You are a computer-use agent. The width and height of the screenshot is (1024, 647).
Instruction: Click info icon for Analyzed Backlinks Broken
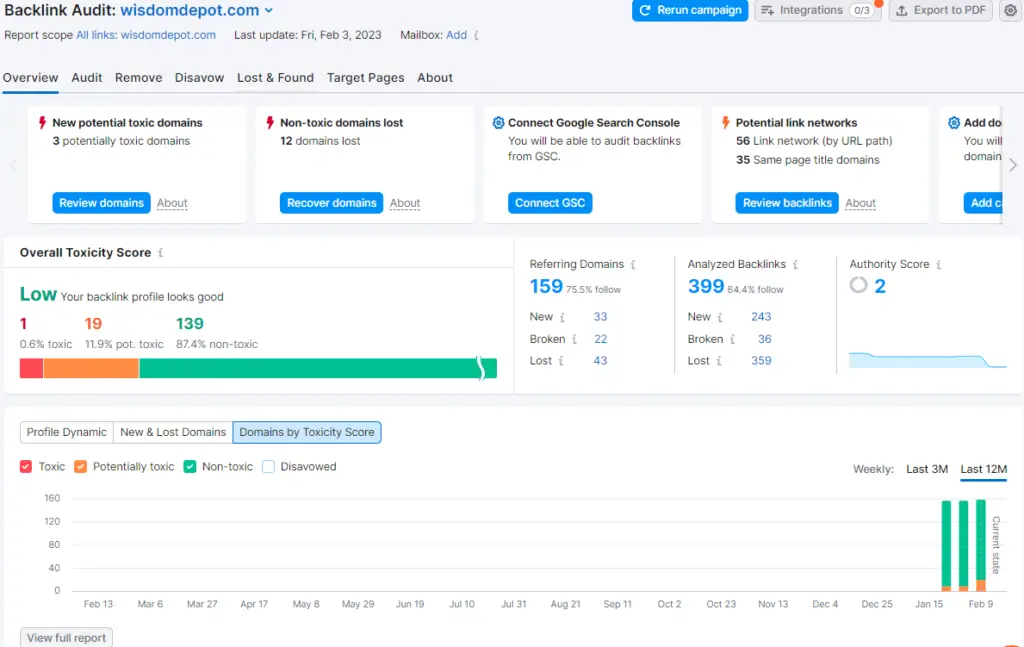732,339
